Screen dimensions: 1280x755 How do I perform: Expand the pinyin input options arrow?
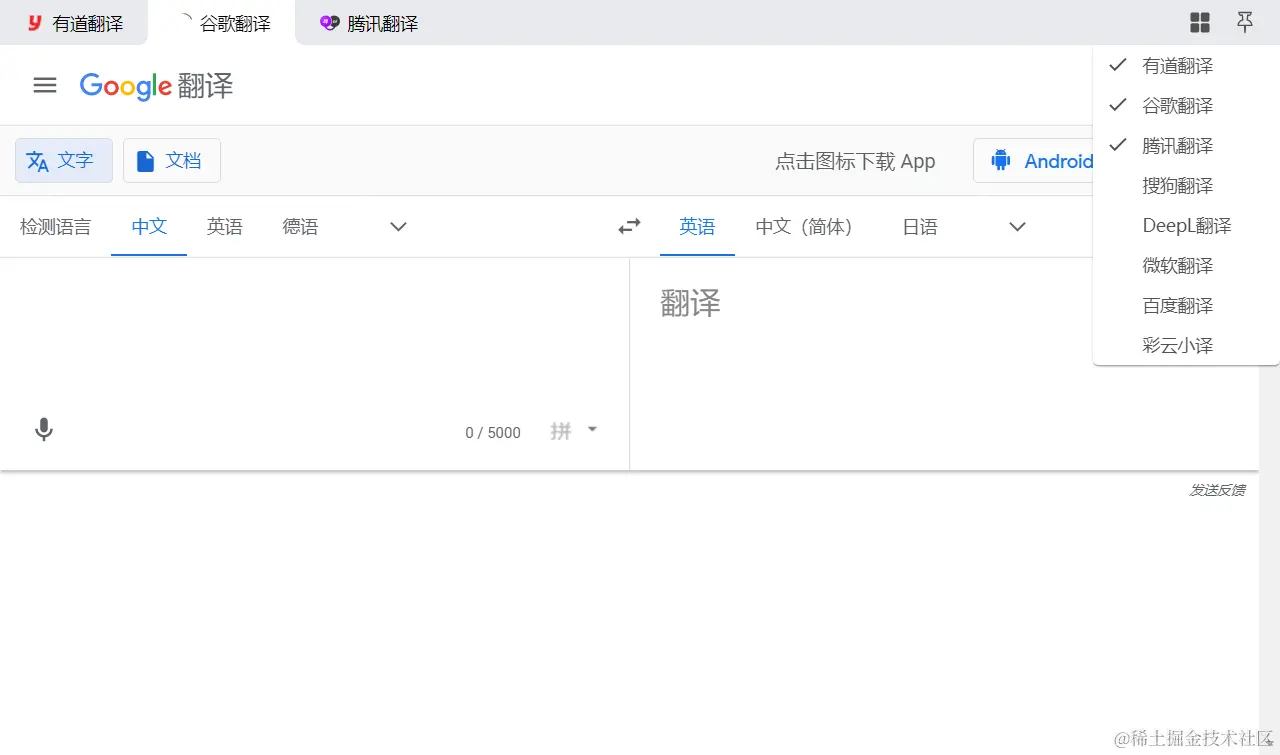592,429
